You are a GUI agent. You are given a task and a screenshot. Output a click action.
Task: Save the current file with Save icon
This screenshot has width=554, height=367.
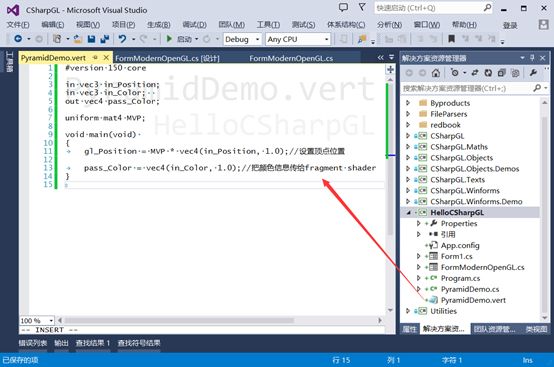coord(92,39)
